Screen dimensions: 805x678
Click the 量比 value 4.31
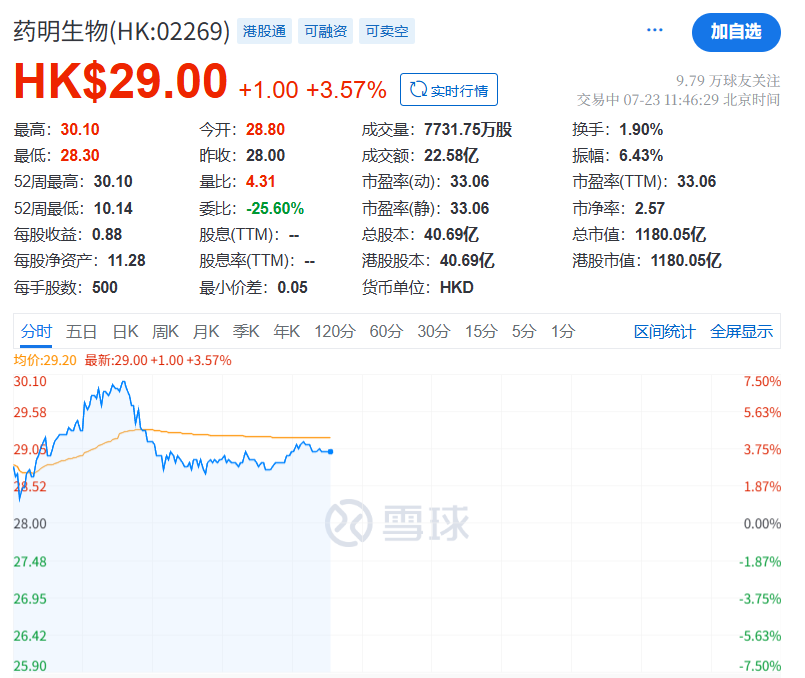click(x=261, y=182)
